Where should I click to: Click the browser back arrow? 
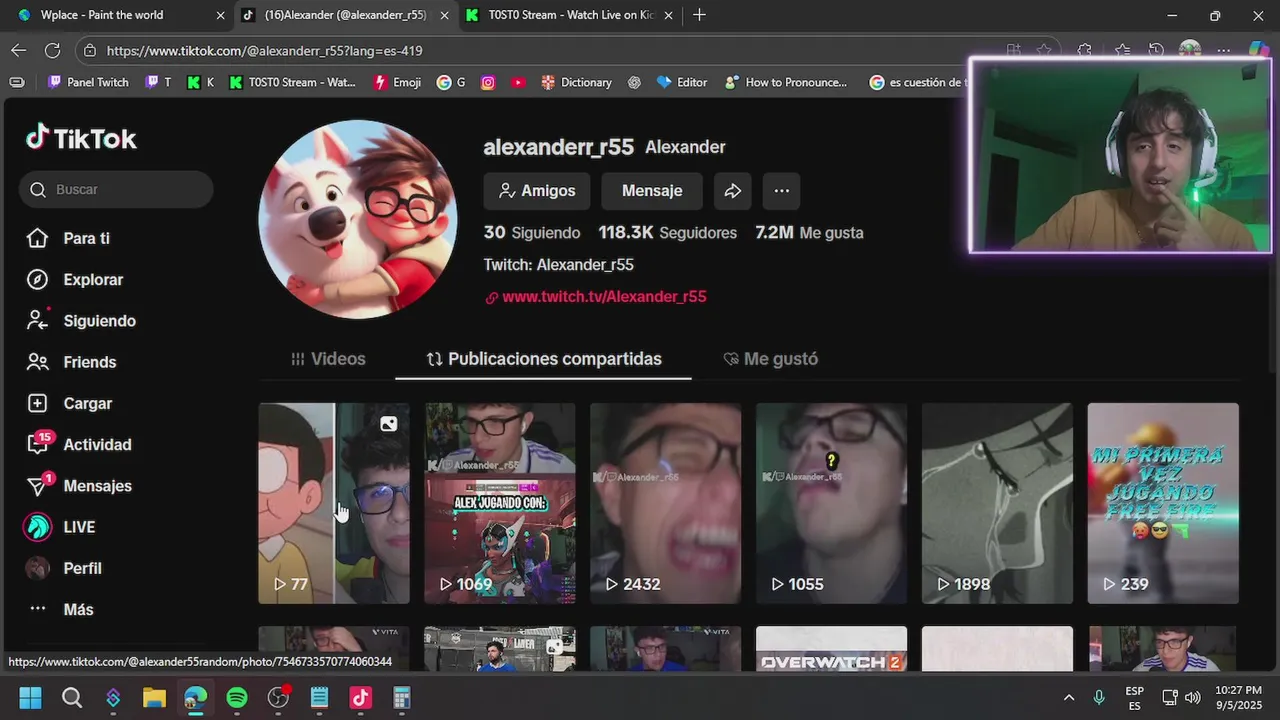click(x=19, y=50)
